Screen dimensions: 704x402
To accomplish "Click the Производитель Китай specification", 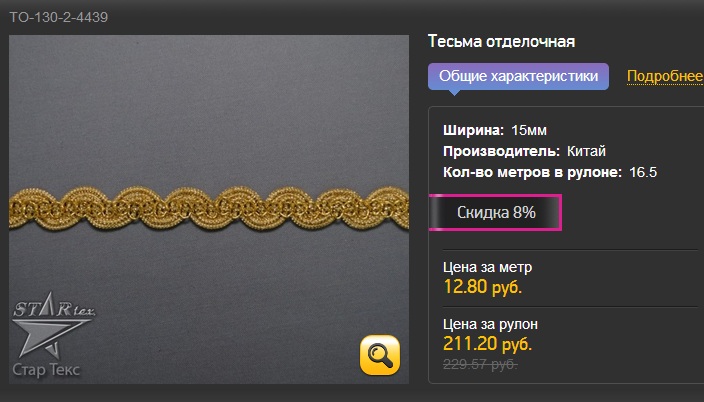I will [524, 151].
